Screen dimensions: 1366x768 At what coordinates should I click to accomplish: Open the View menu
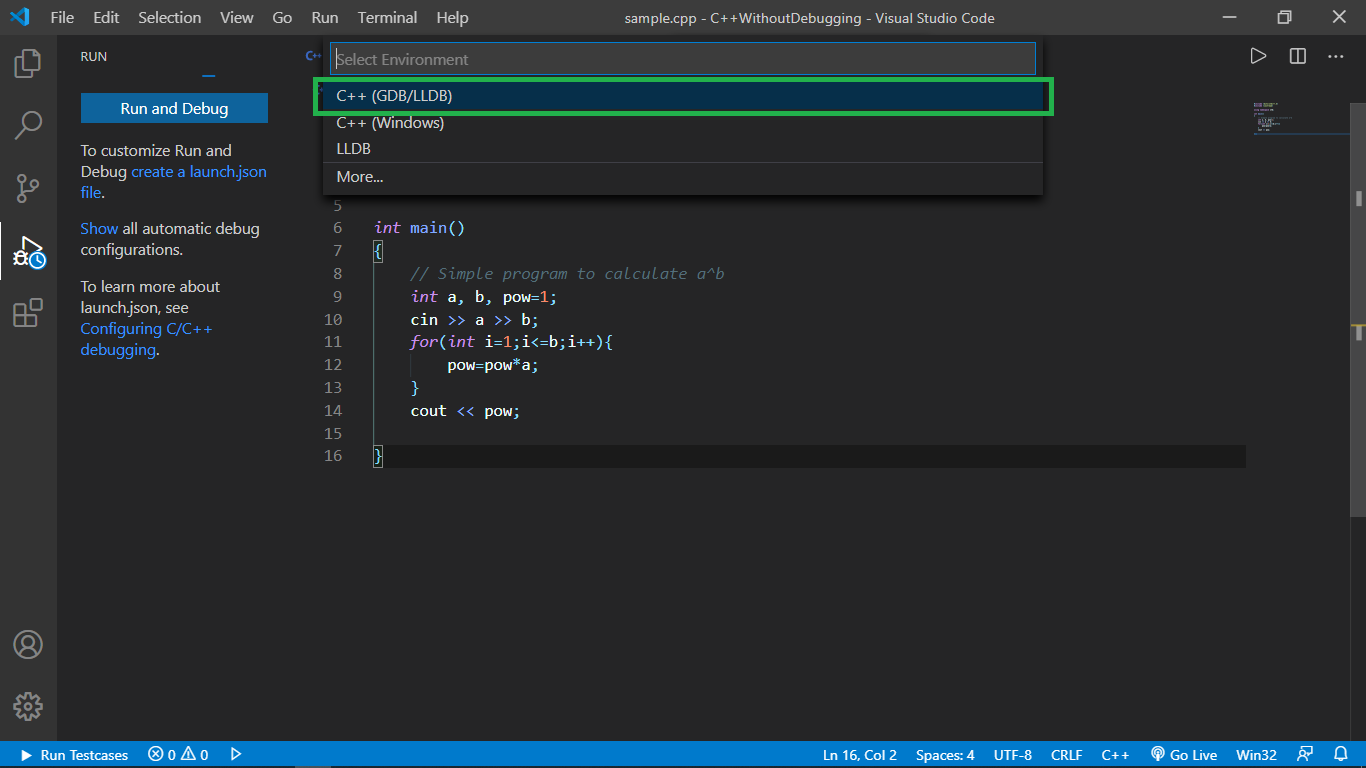click(x=237, y=17)
